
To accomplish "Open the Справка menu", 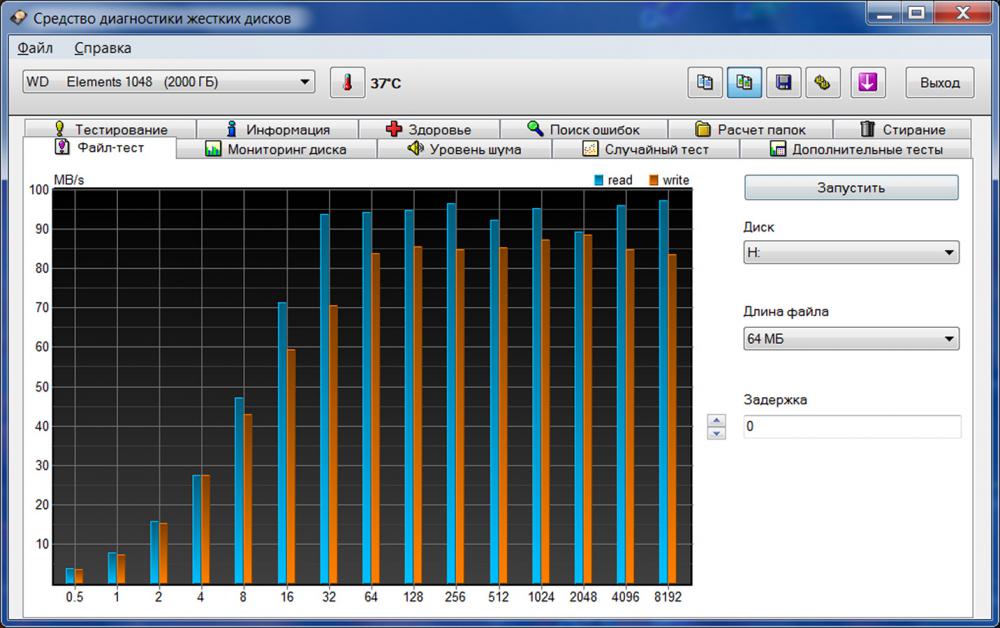I will tap(102, 48).
